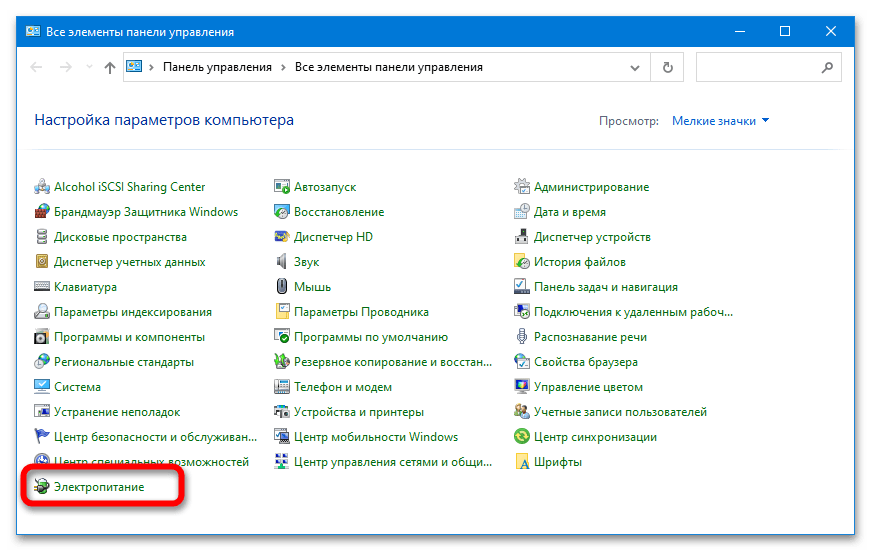Viewport: 871px width, 551px height.
Task: Open Учетные записи пользователей link
Action: pyautogui.click(x=620, y=412)
